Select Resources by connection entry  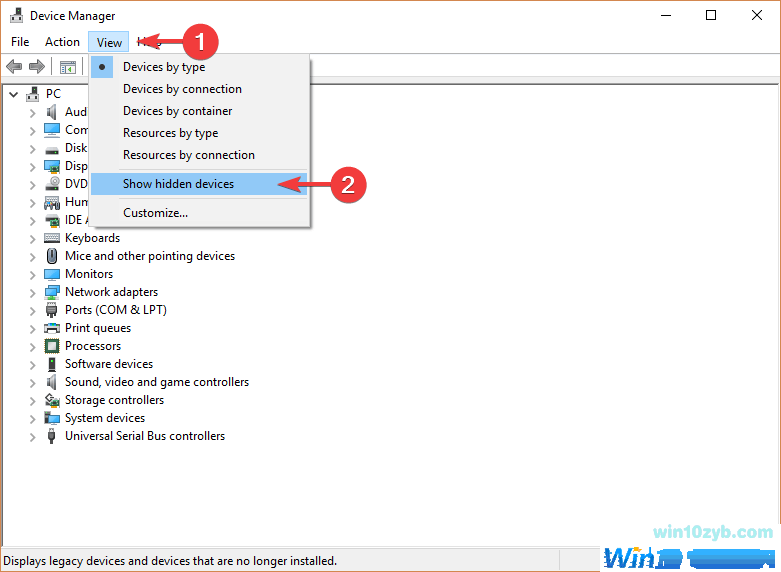(x=188, y=155)
